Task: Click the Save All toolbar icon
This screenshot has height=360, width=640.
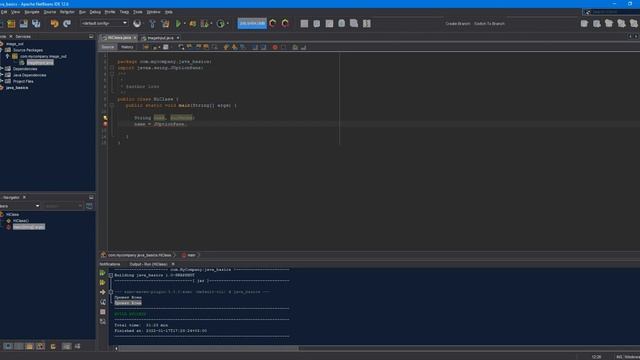Action: tap(36, 24)
